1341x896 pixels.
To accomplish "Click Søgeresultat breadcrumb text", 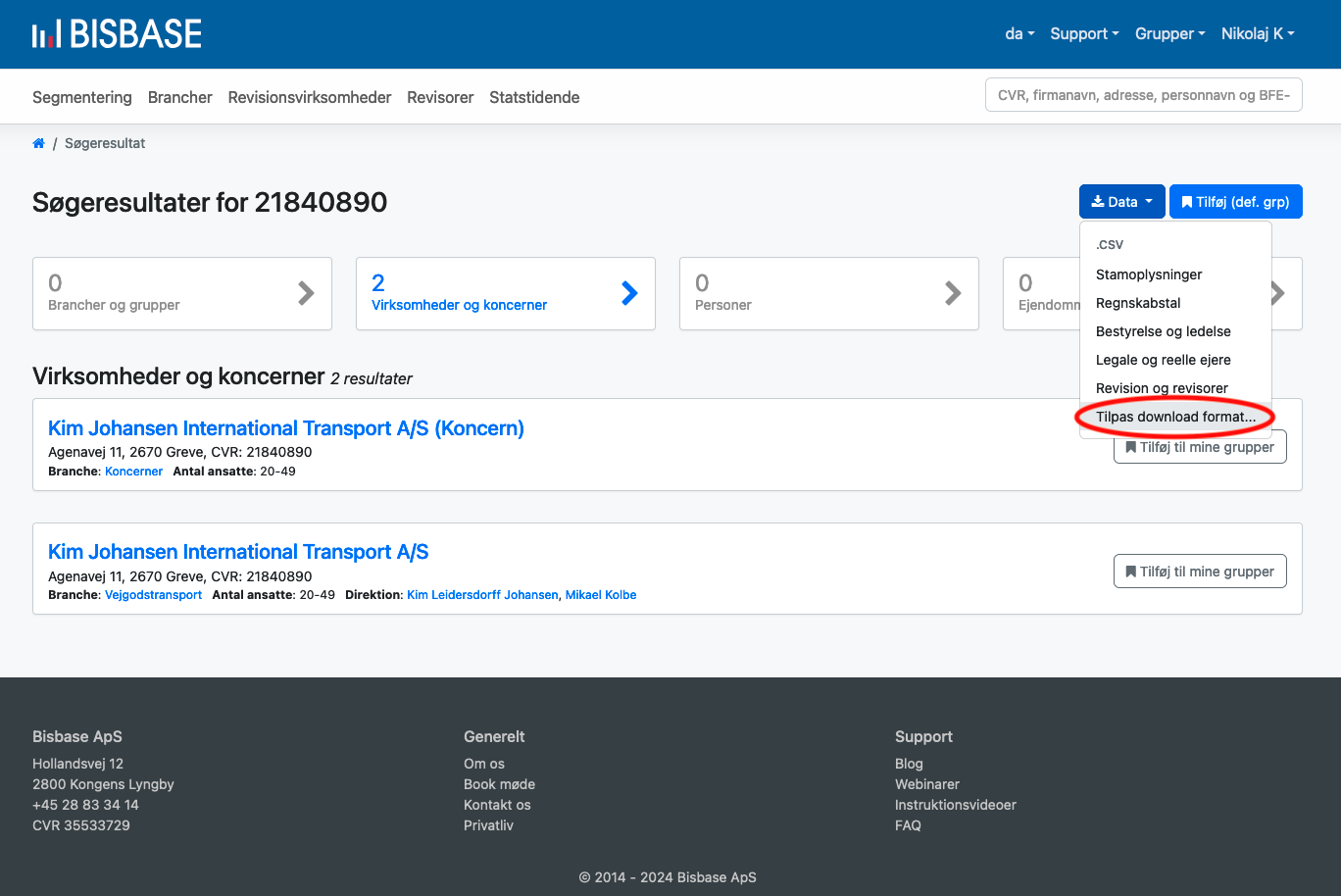I will [x=105, y=143].
